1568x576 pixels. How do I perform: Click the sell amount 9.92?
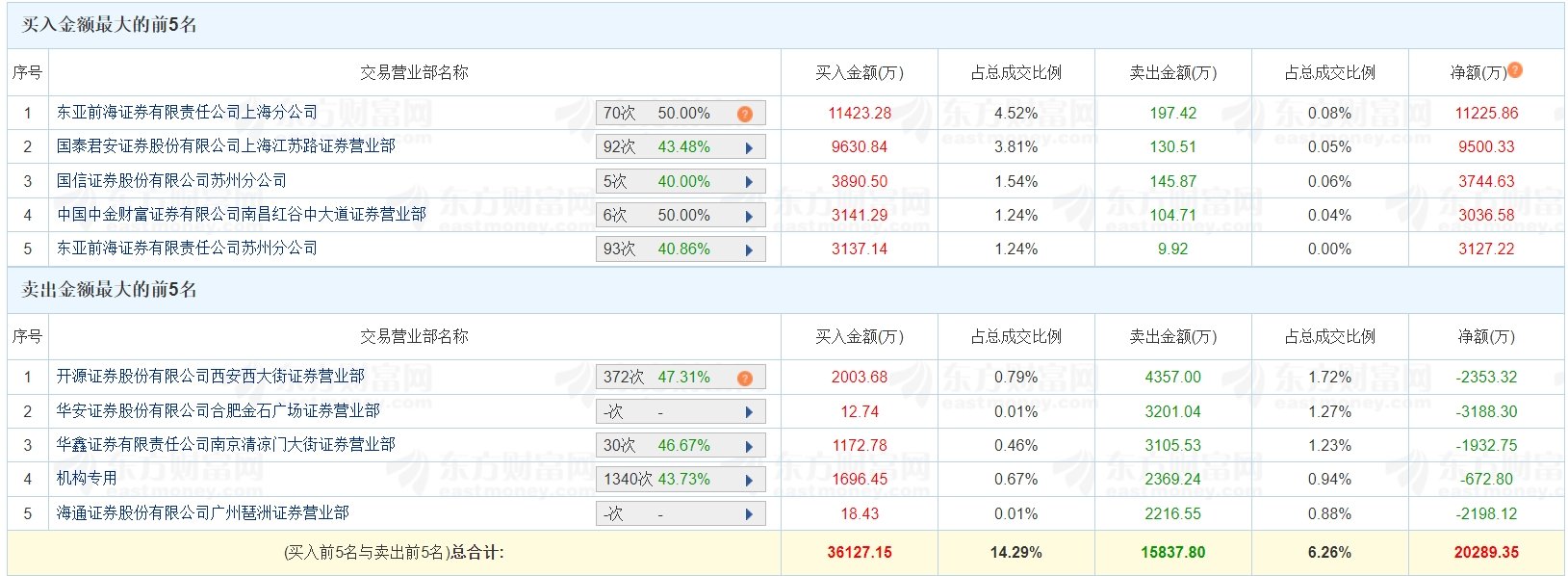[x=1173, y=249]
